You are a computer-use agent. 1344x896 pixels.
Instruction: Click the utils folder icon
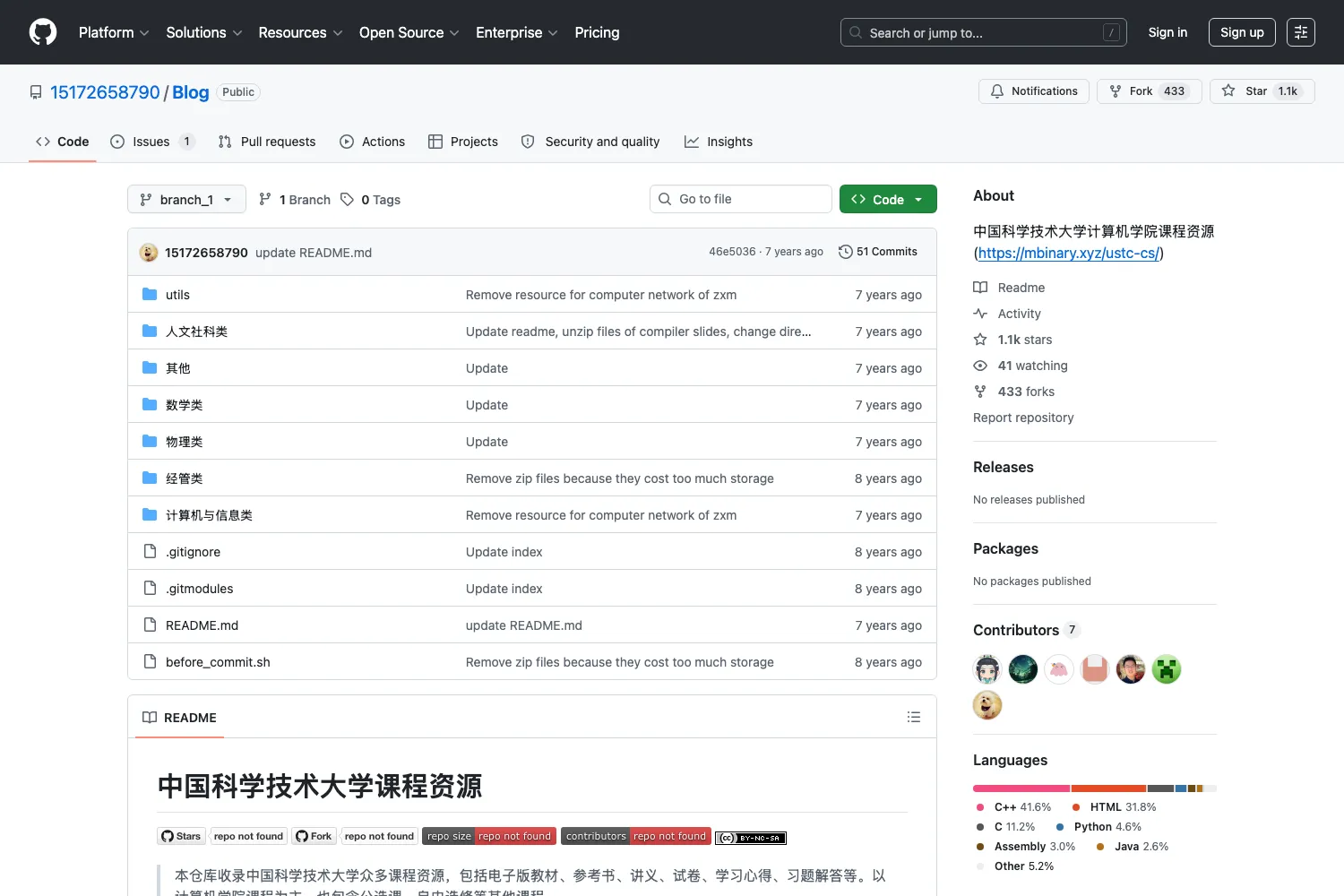pos(150,295)
